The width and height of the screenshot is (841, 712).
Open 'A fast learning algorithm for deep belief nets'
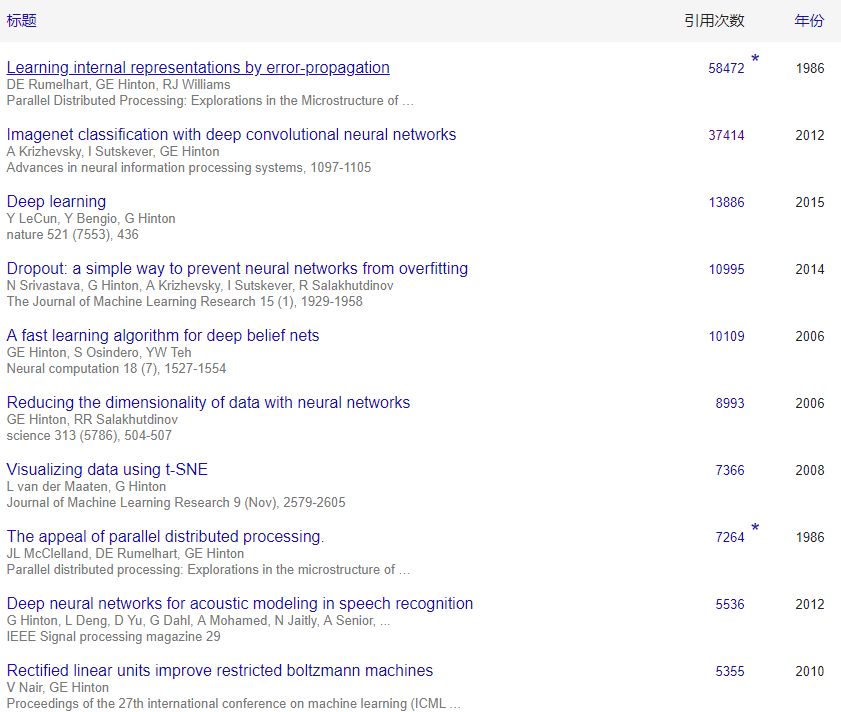tap(163, 336)
